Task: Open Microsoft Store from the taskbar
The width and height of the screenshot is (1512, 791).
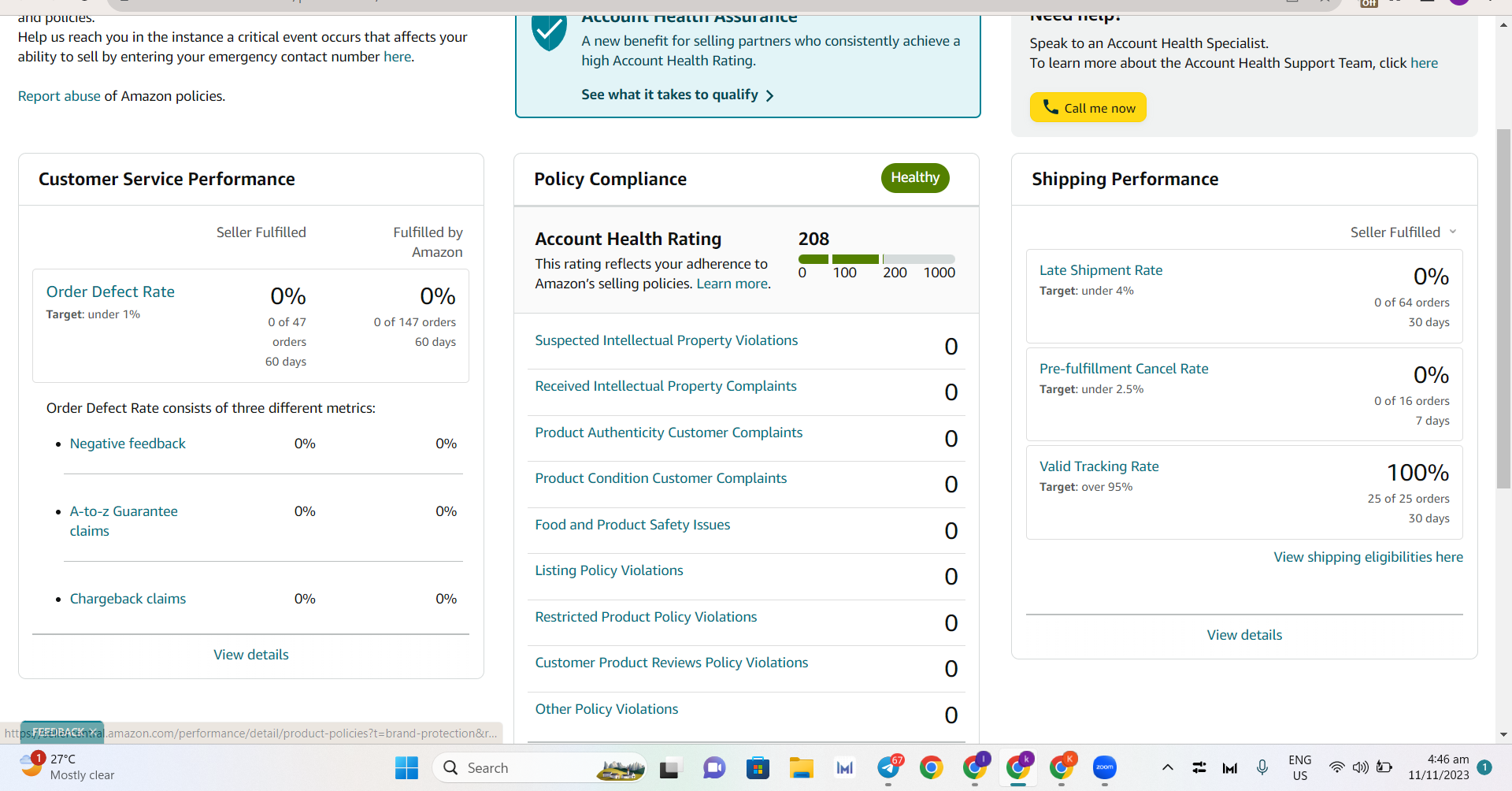Action: 758,767
